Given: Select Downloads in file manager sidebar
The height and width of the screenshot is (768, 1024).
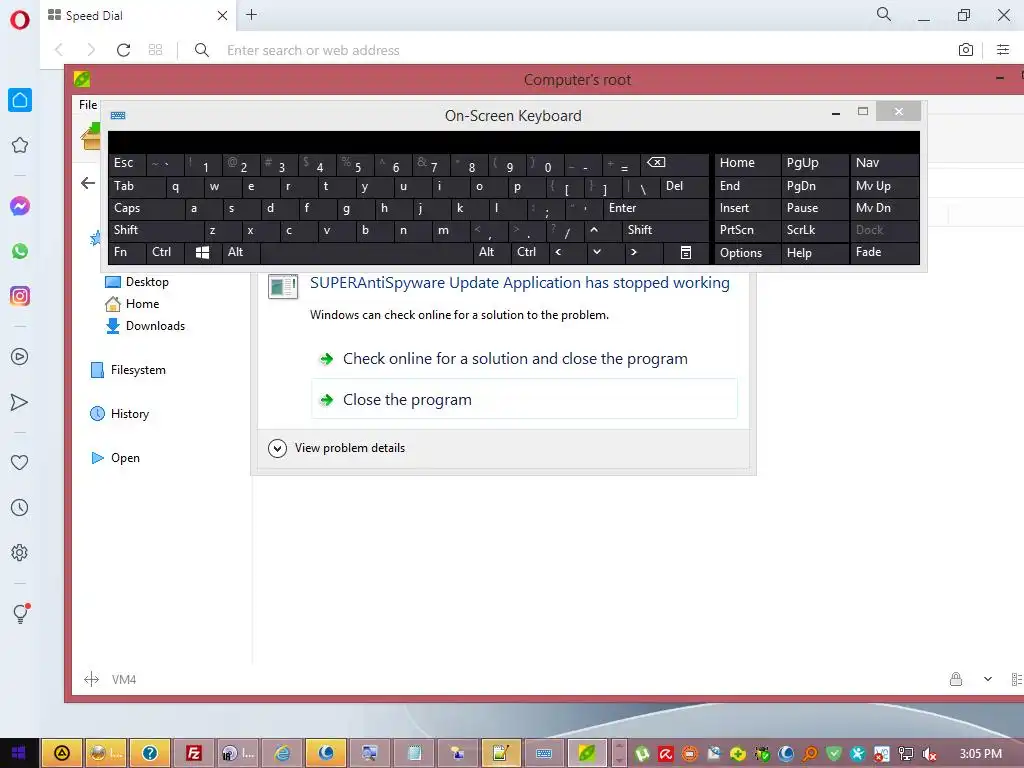Looking at the screenshot, I should click(x=145, y=325).
